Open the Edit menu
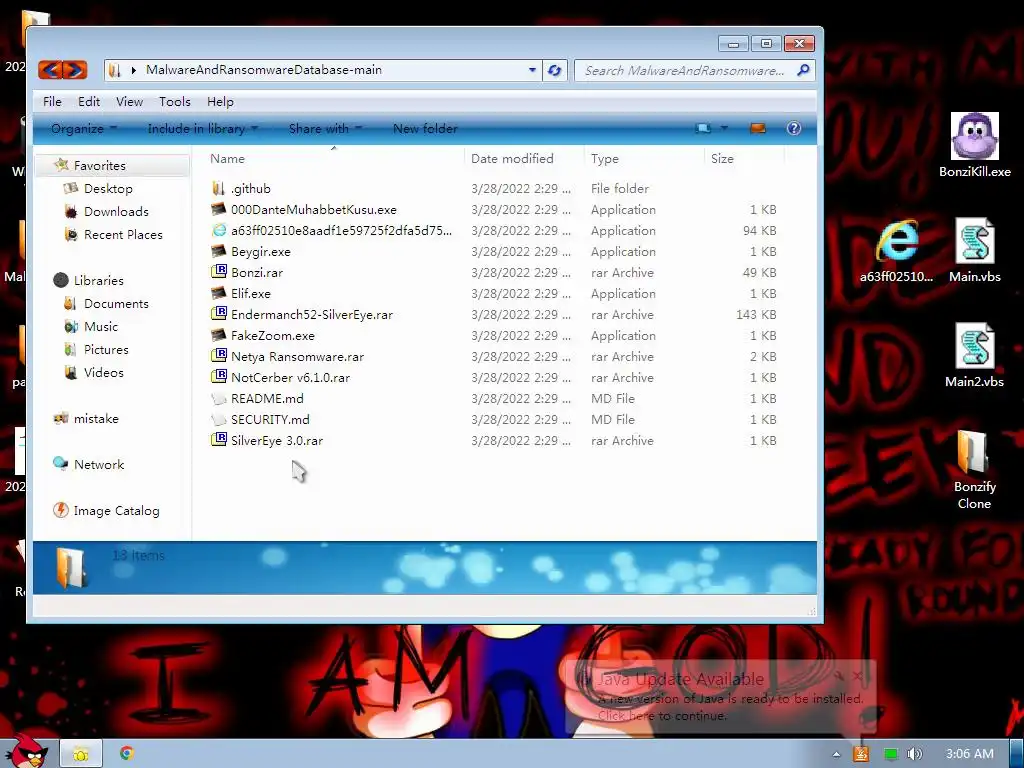The image size is (1024, 768). pyautogui.click(x=89, y=102)
